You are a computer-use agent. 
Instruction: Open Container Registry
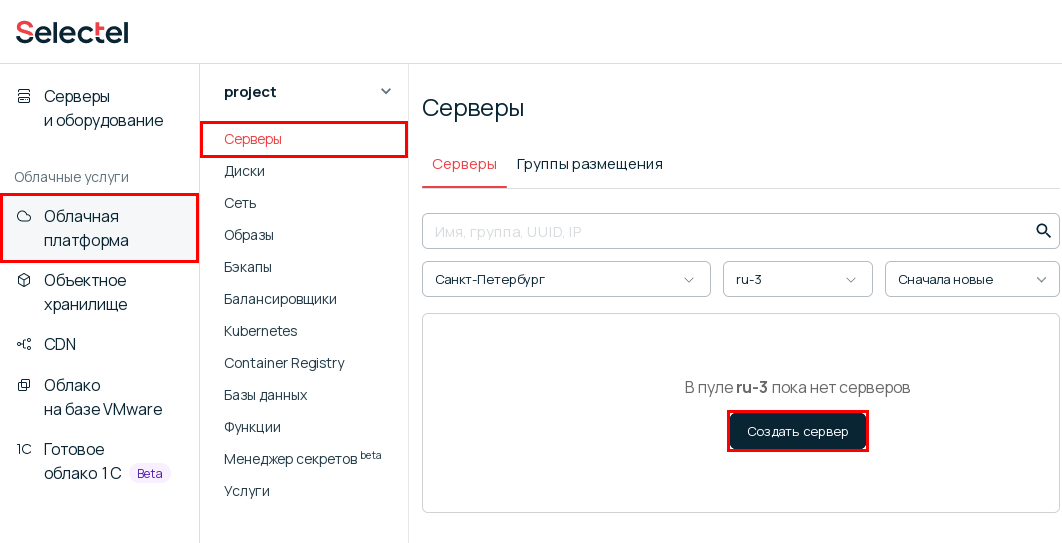coord(284,363)
